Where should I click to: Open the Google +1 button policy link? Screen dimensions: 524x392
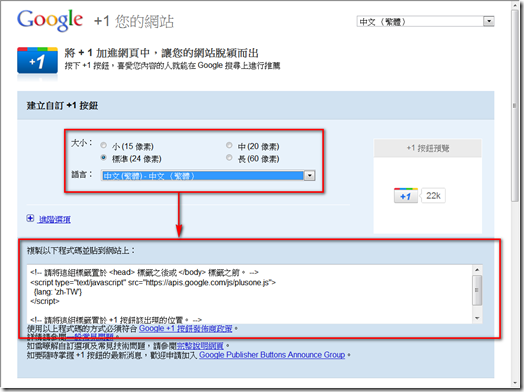(185, 329)
